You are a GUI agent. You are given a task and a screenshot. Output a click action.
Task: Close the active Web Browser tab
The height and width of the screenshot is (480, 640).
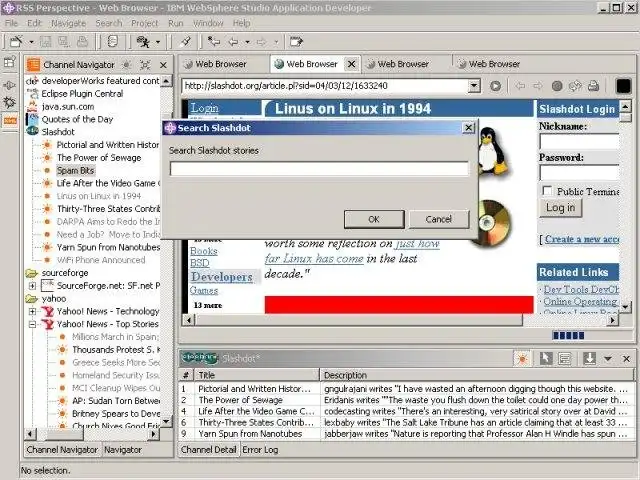[351, 64]
